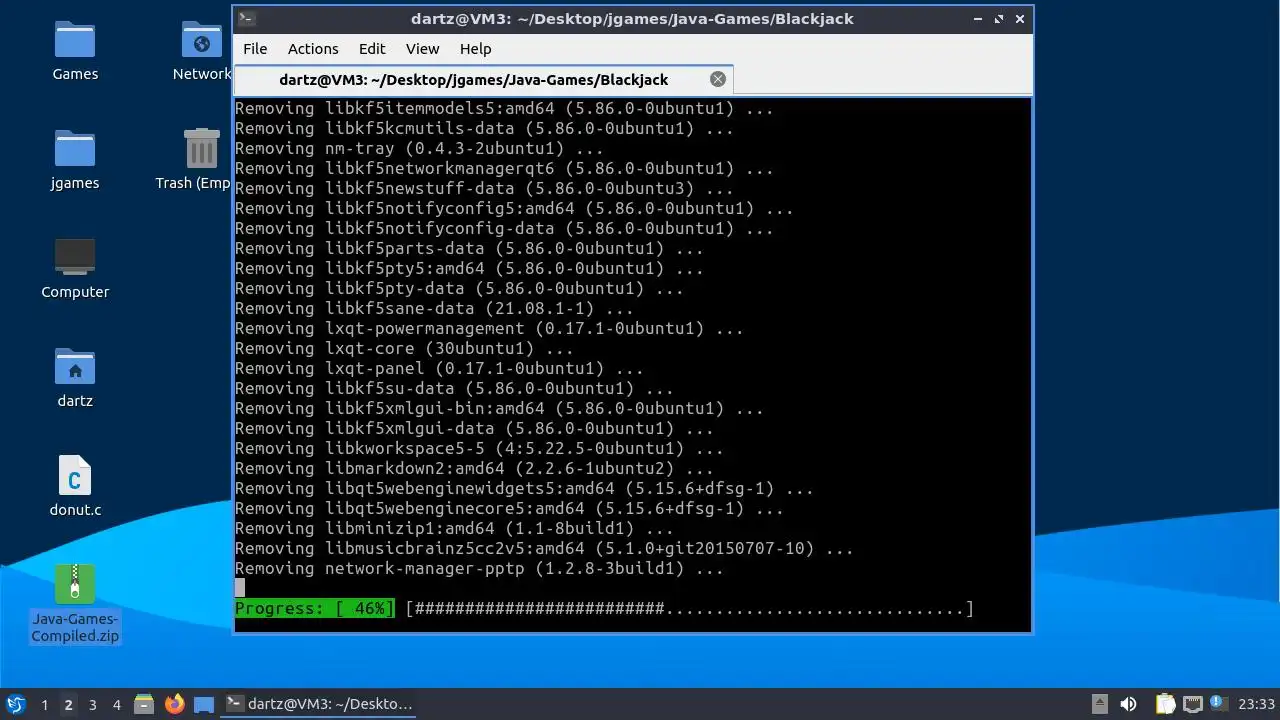Open the View menu
The width and height of the screenshot is (1280, 720).
422,48
